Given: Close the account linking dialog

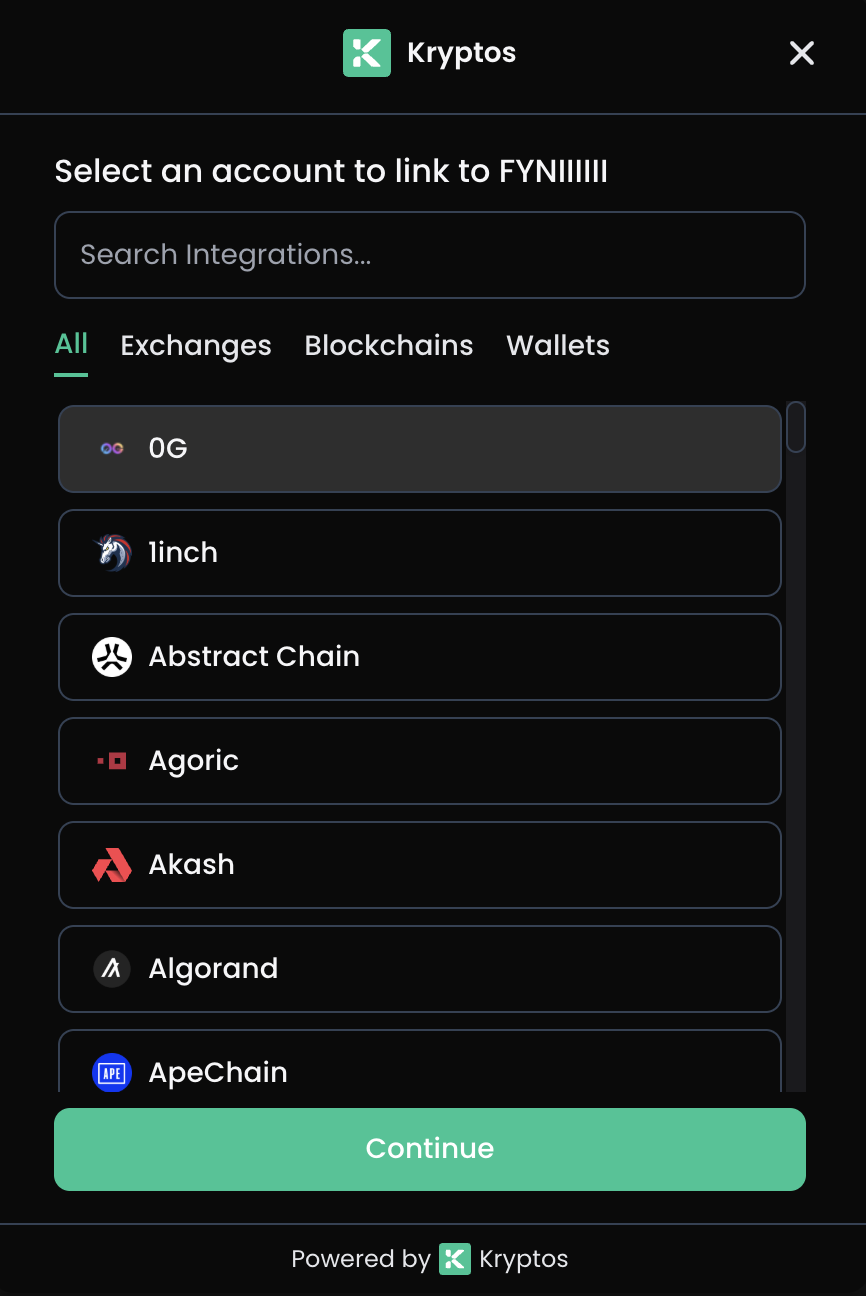Looking at the screenshot, I should pos(801,53).
